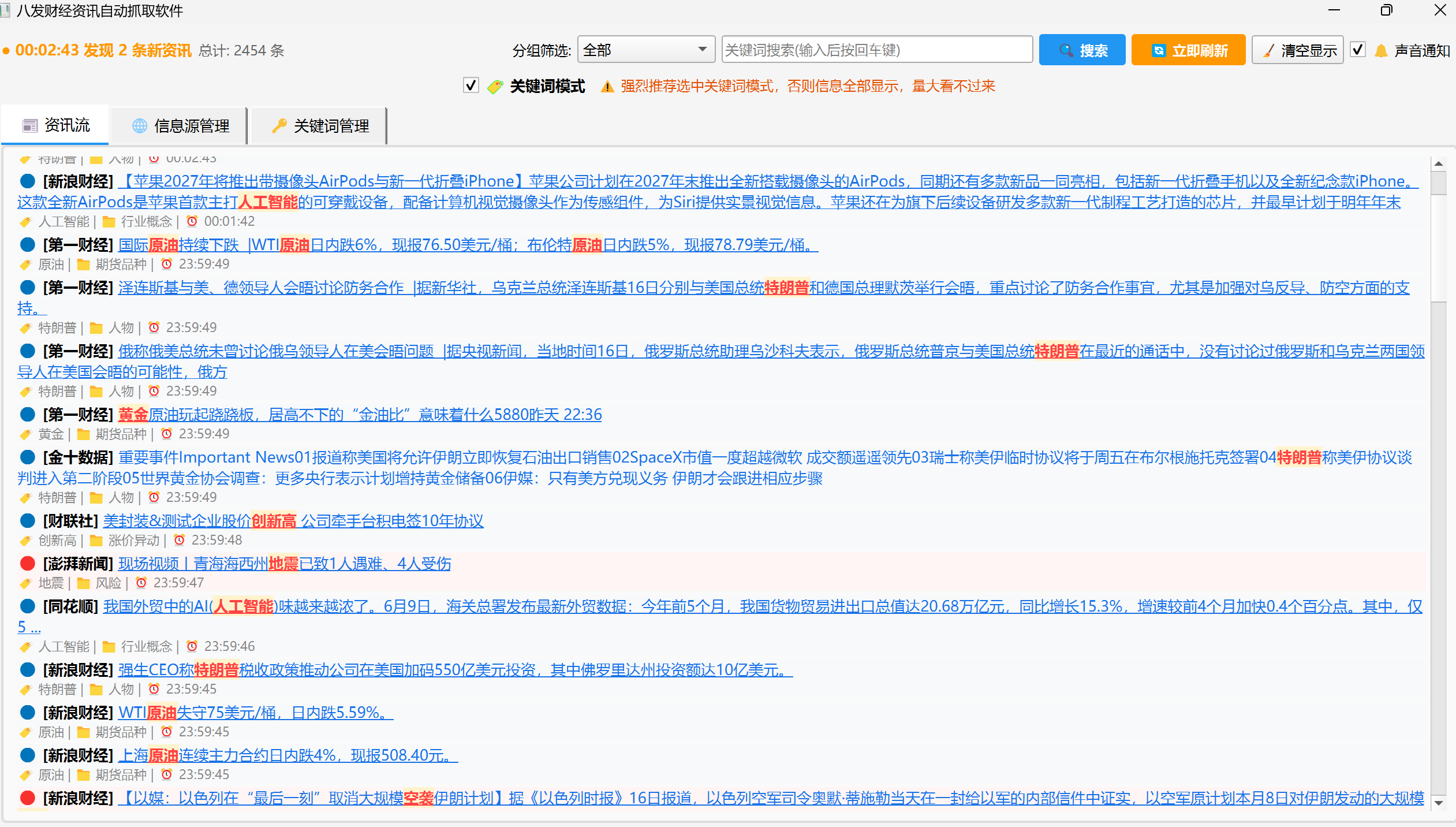Click the blue dot beside 强生CEO news
Viewport: 1456px width, 827px height.
pyautogui.click(x=27, y=670)
